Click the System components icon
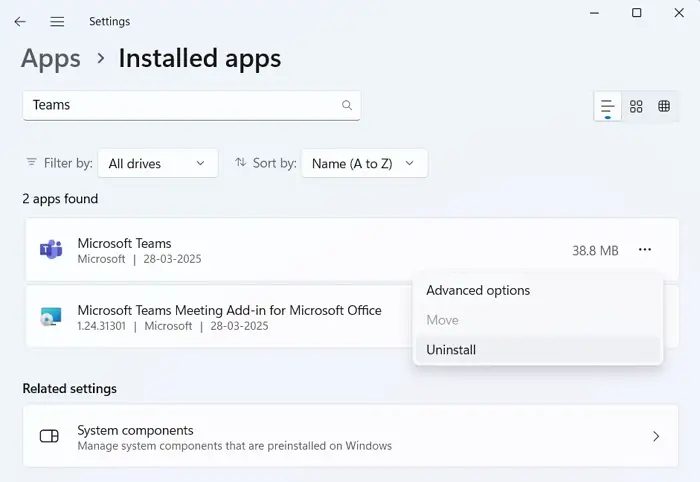The width and height of the screenshot is (700, 482). coord(49,437)
